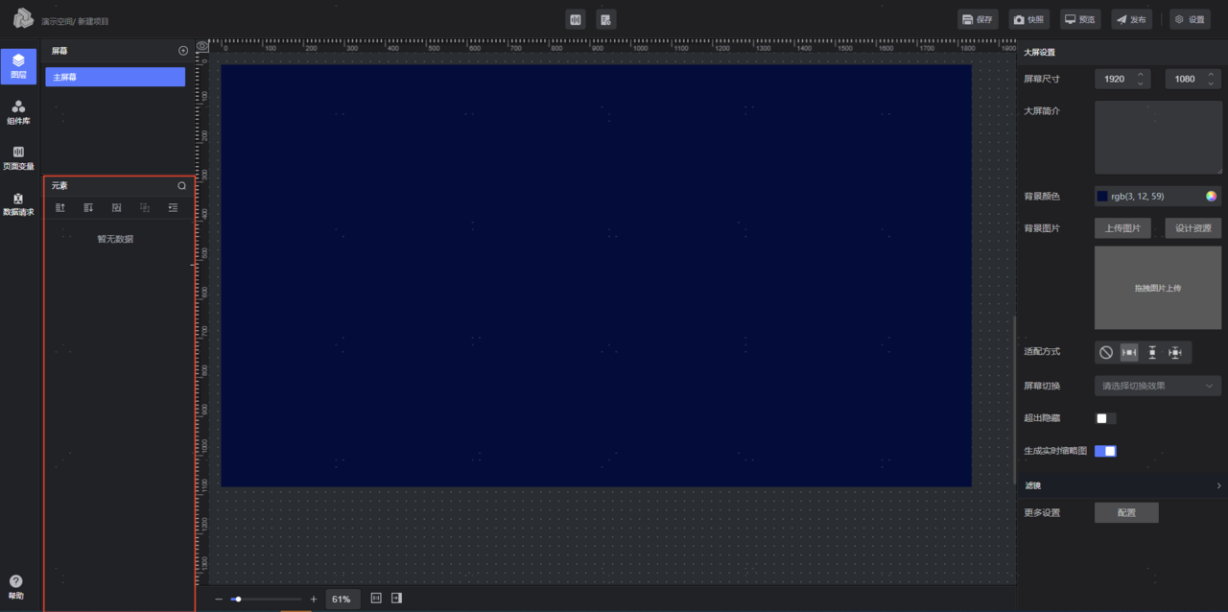Click the search icon in 元素 panel
The height and width of the screenshot is (612, 1228).
[x=182, y=186]
